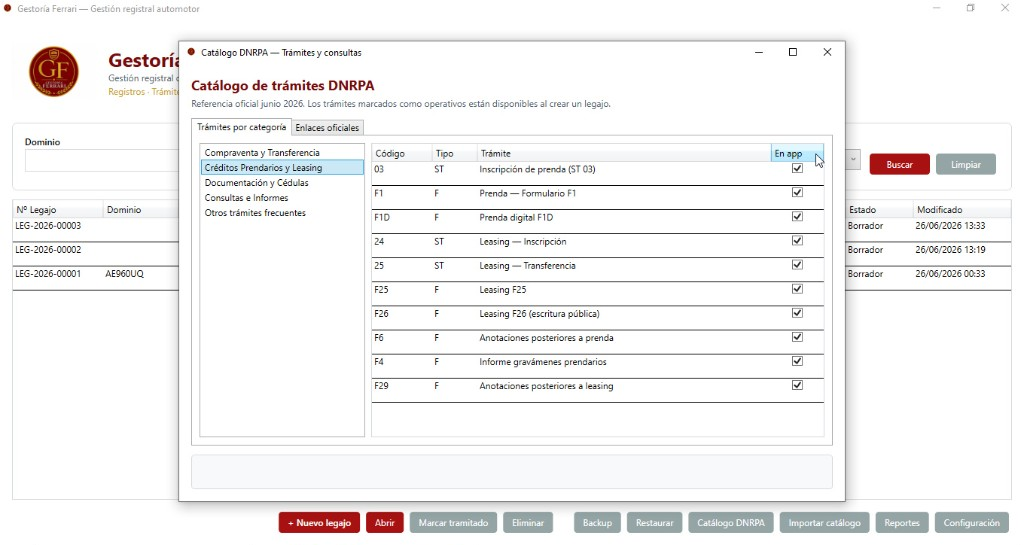This screenshot has width=1024, height=545.
Task: Minimize the Catálogo DNRPA dialog
Action: coord(759,52)
